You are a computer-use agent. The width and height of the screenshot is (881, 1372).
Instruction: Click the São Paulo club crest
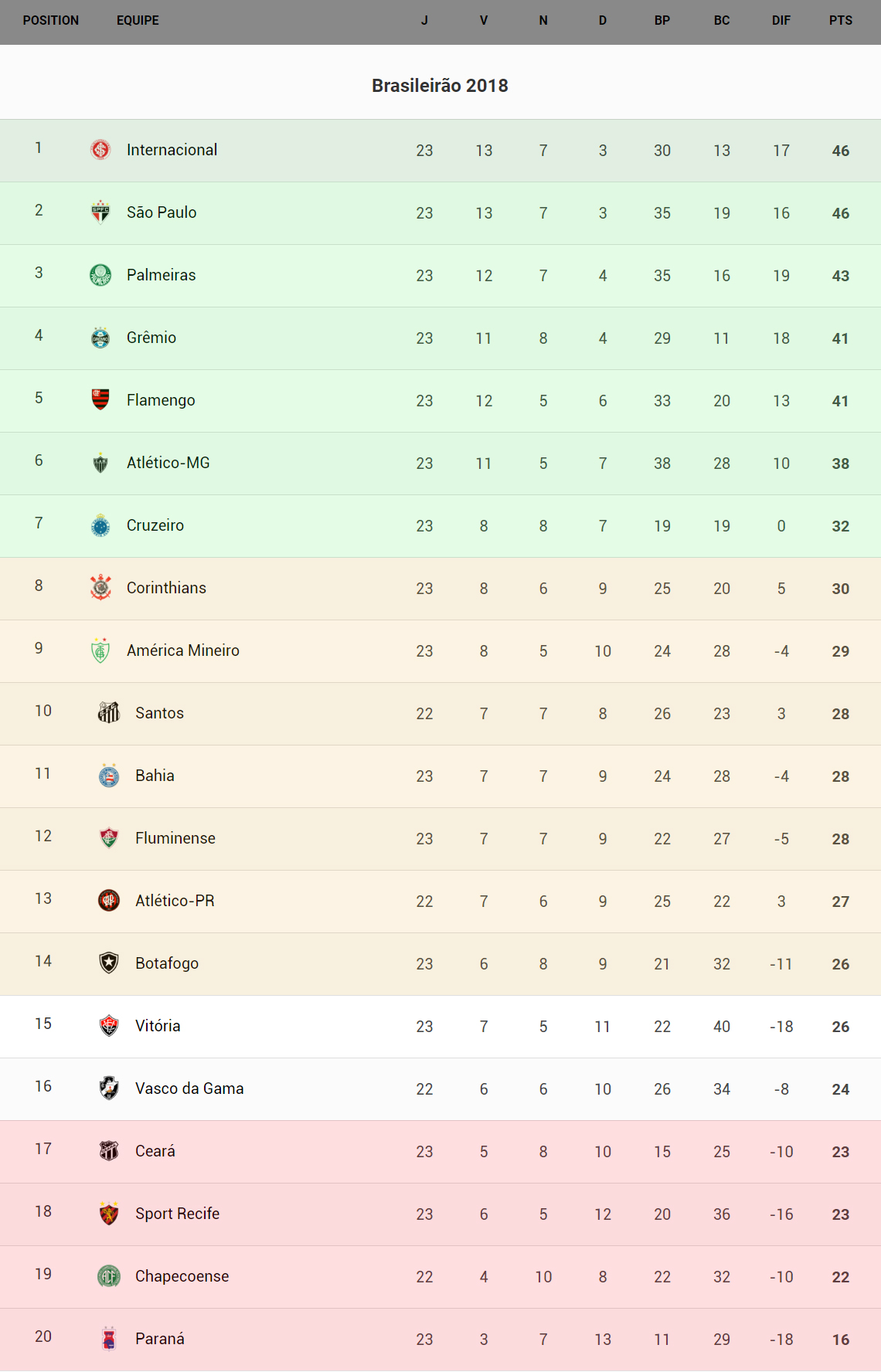click(100, 212)
